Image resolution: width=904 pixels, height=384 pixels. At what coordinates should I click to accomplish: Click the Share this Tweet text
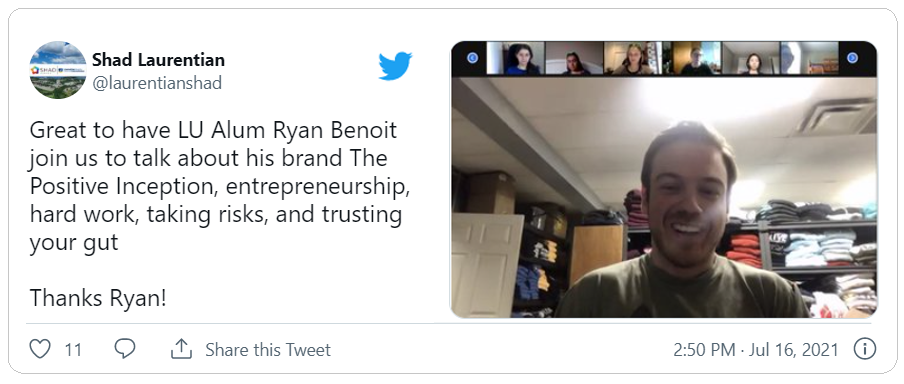click(268, 349)
